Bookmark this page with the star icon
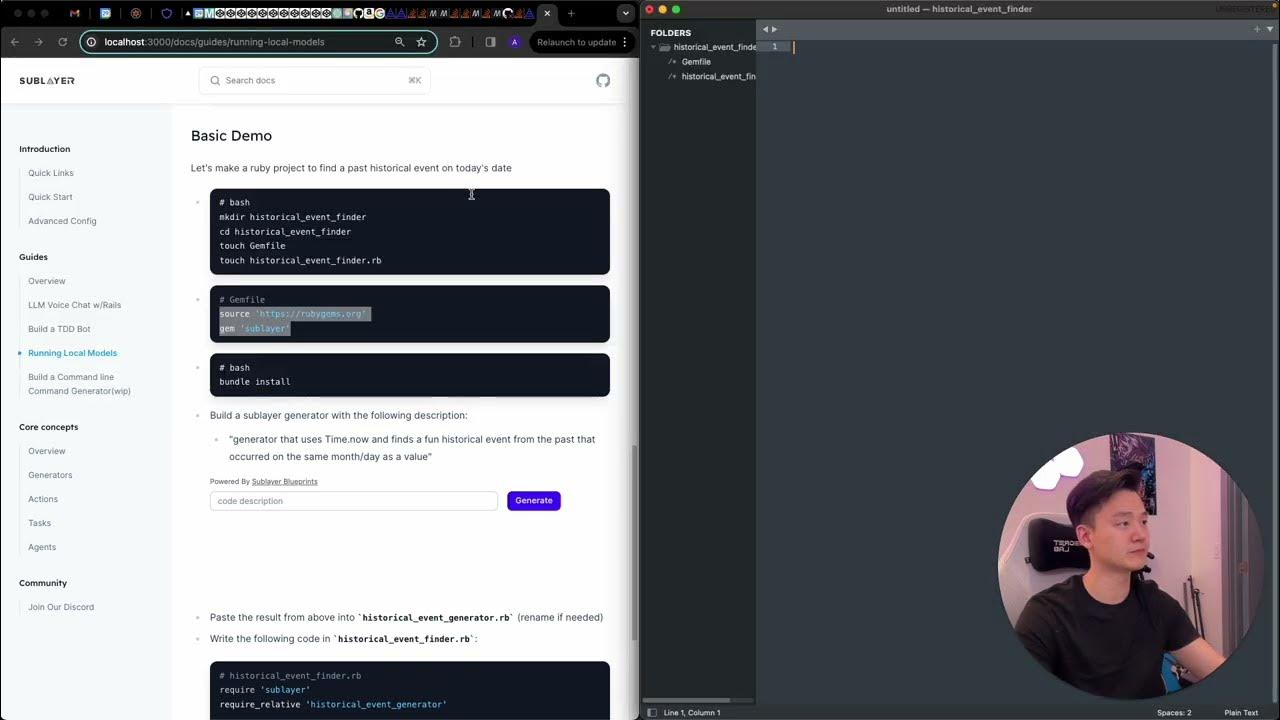This screenshot has width=1280, height=720. pos(421,42)
